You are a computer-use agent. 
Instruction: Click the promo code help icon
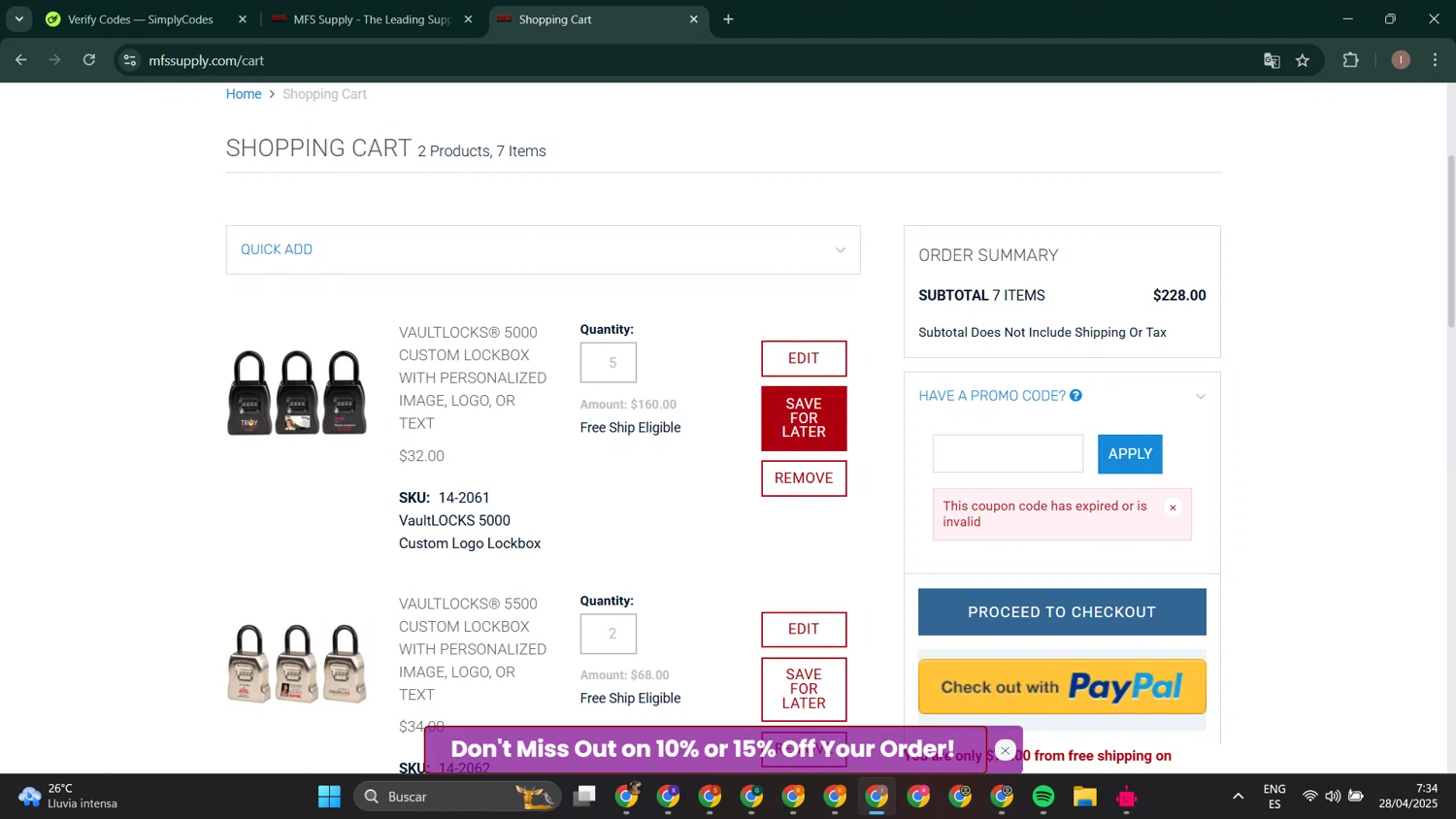(x=1075, y=396)
